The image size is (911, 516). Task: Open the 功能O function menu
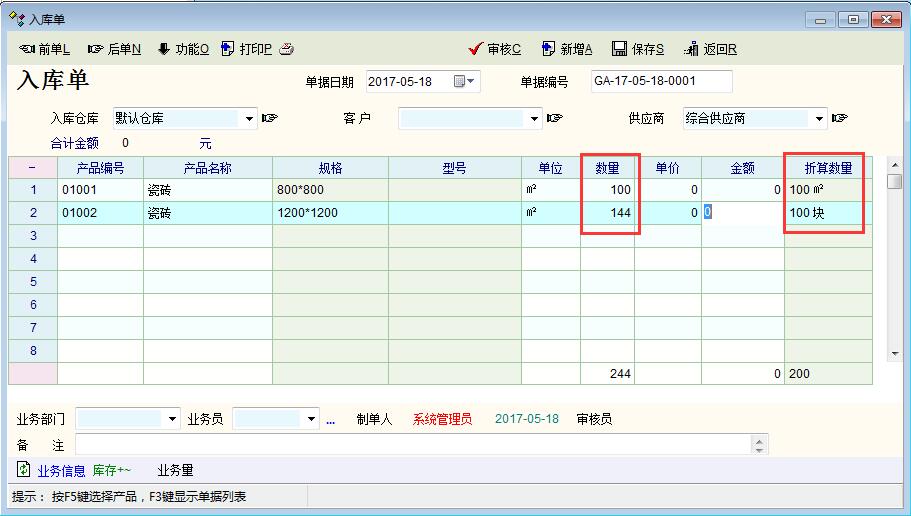click(x=183, y=49)
